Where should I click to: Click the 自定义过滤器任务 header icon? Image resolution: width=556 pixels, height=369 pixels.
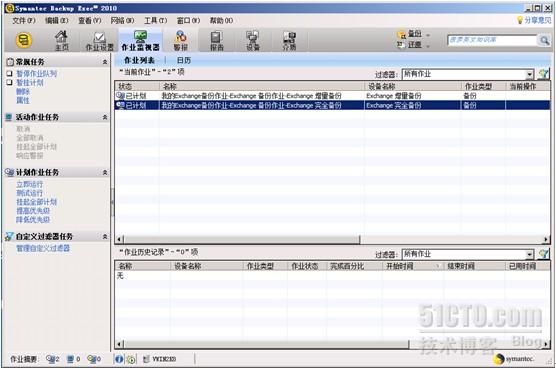pos(10,236)
